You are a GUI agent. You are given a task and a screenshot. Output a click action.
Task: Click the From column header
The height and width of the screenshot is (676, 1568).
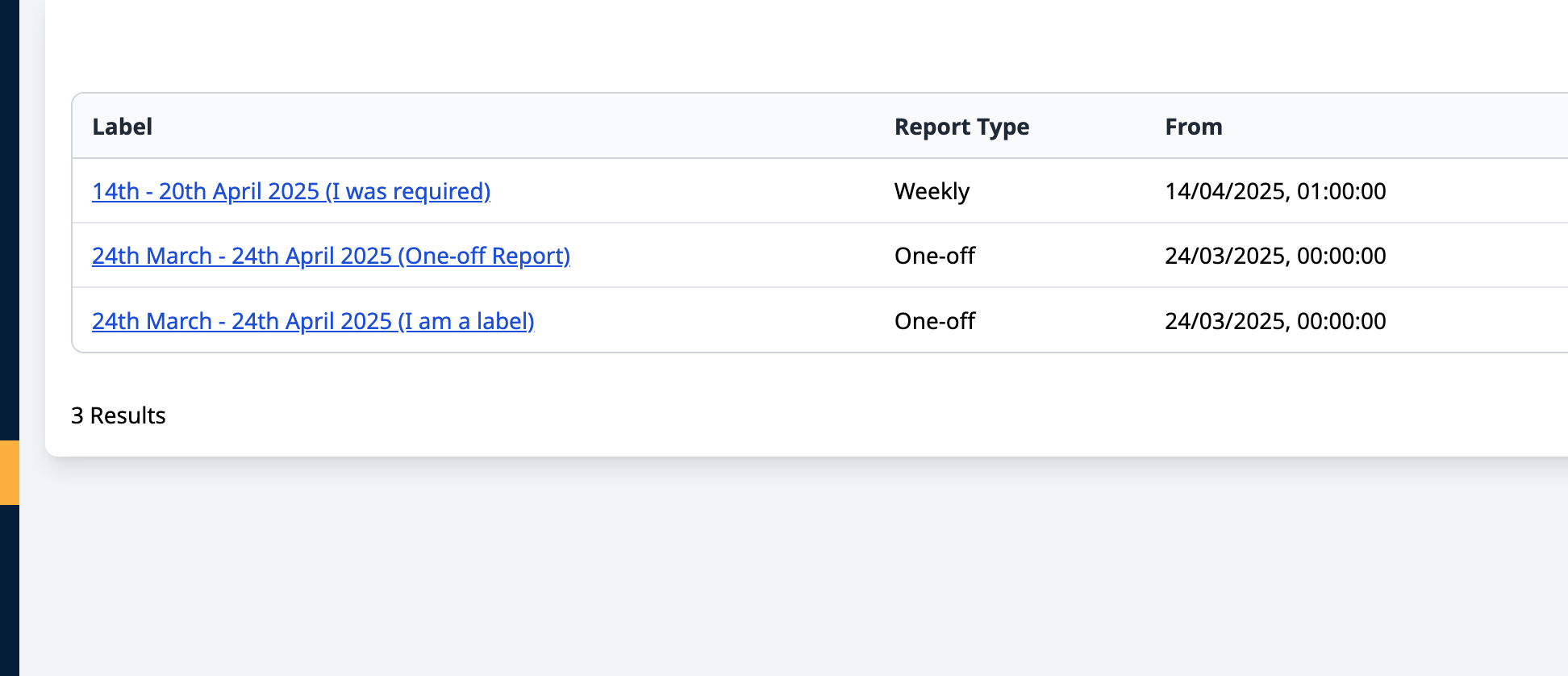click(x=1193, y=127)
